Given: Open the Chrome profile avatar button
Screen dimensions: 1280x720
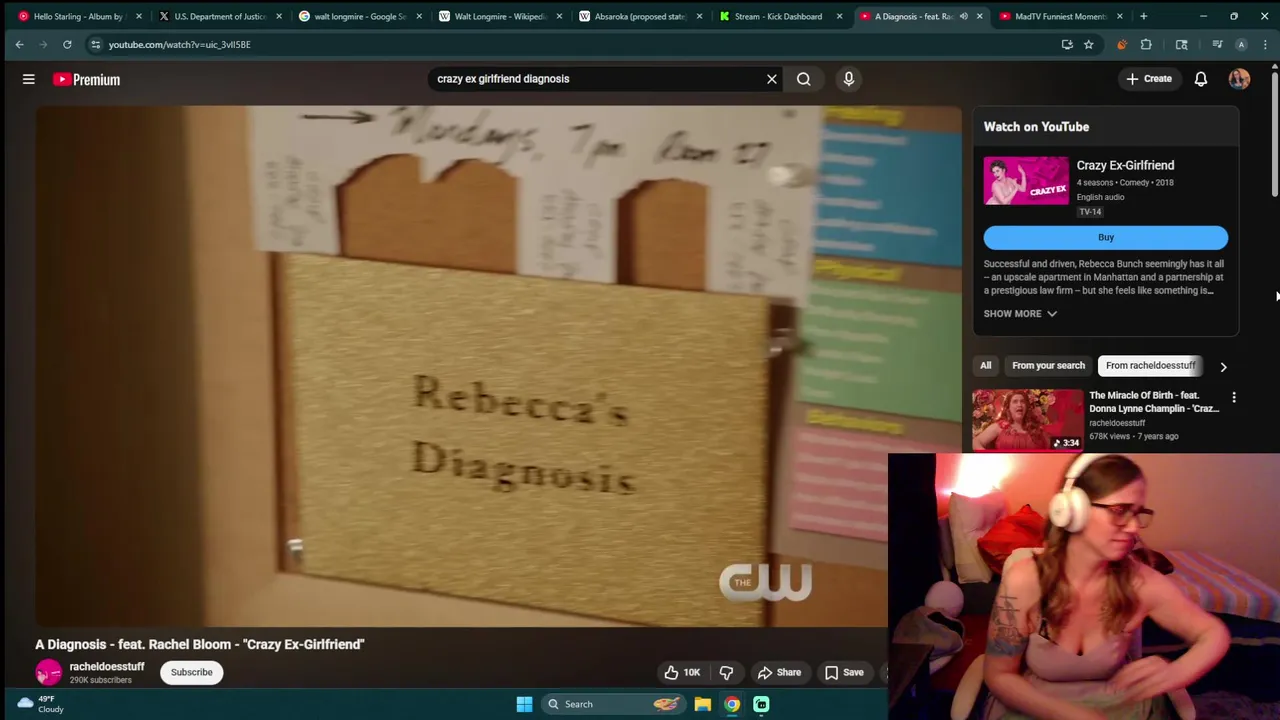Looking at the screenshot, I should [1241, 44].
